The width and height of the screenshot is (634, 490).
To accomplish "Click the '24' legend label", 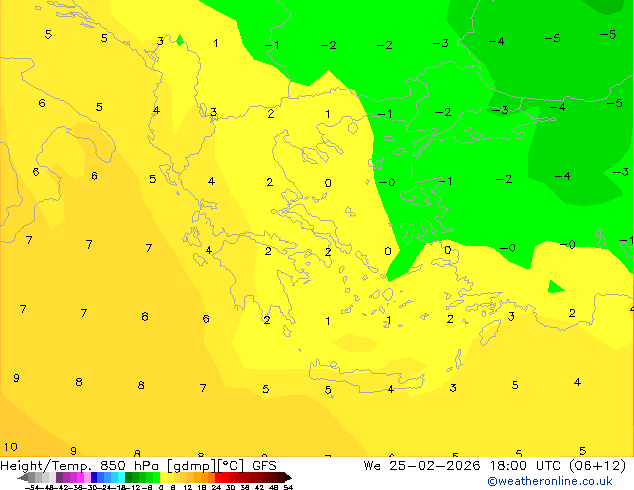I will click(x=216, y=488).
